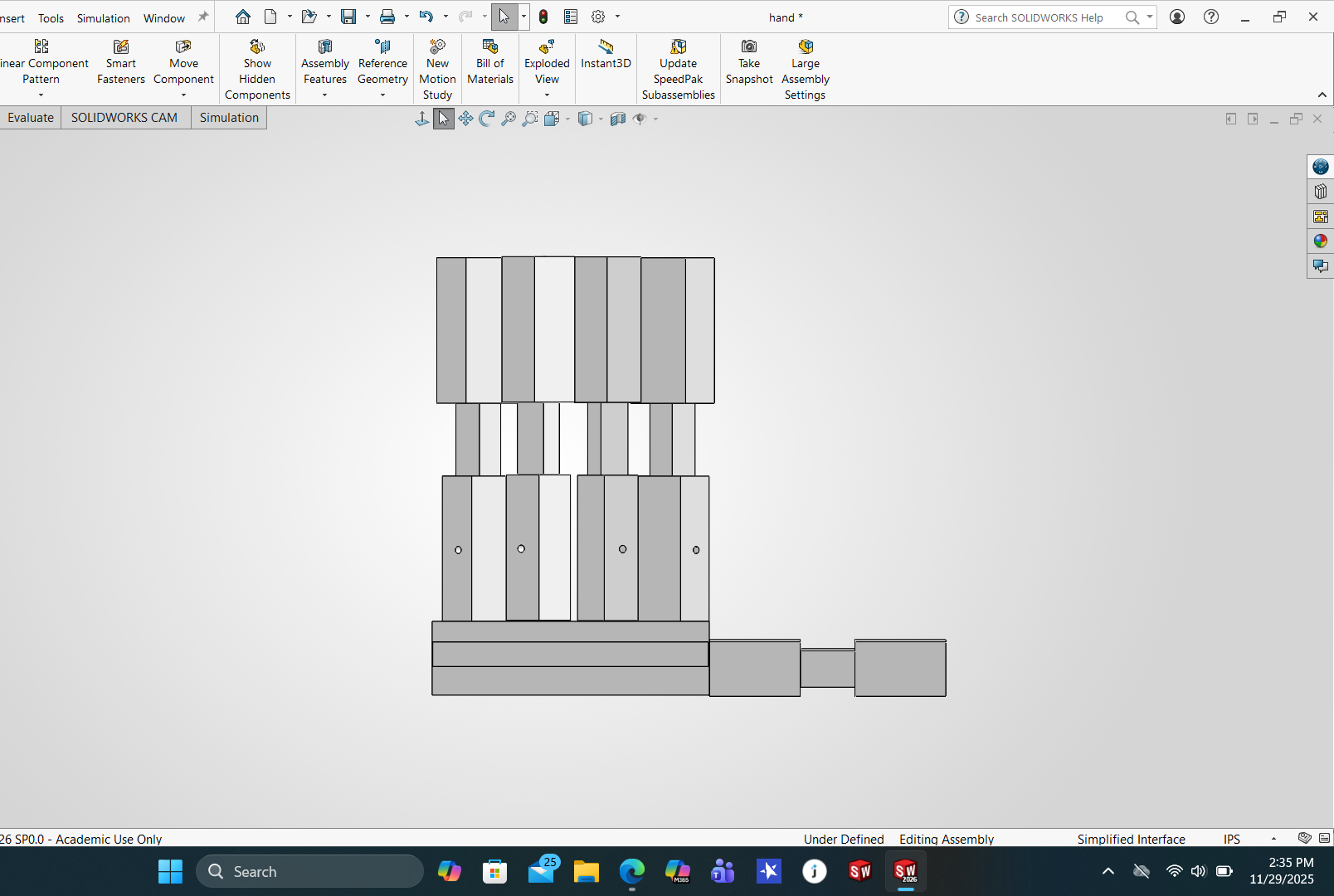The image size is (1334, 896).
Task: Expand the Assembly Features dropdown arrow
Action: point(325,95)
